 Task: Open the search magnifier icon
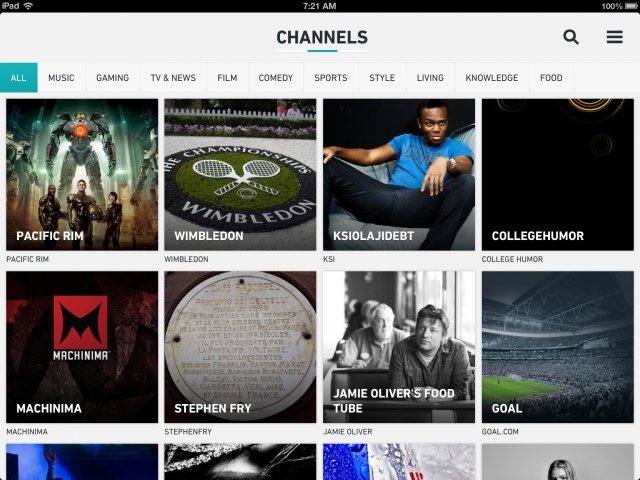571,37
